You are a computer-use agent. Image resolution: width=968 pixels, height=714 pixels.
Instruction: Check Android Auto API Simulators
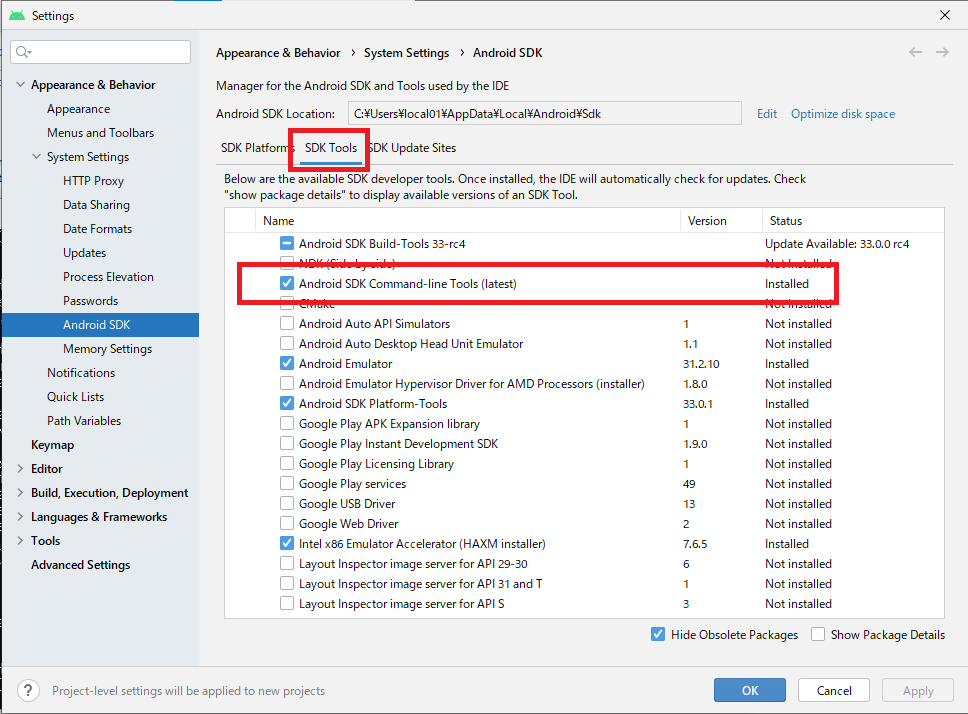pyautogui.click(x=286, y=323)
